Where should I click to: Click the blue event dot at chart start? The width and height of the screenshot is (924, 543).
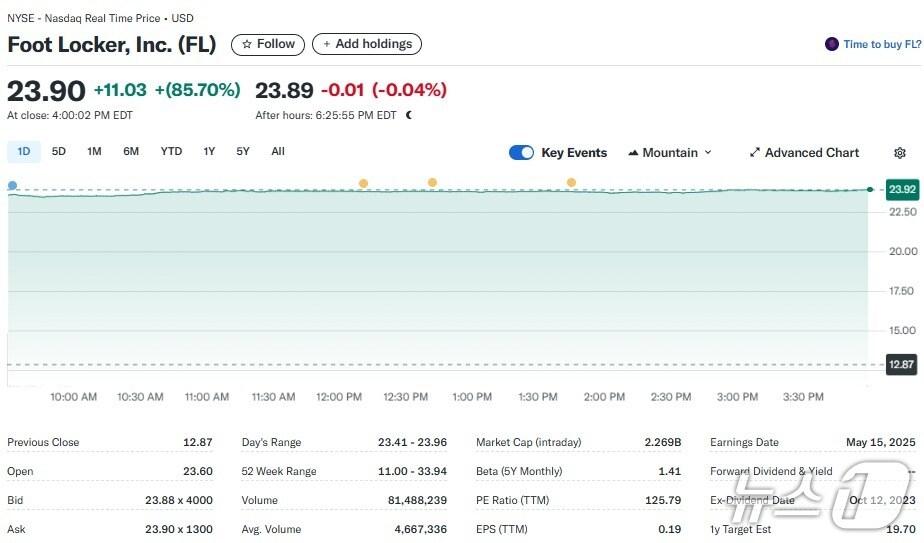click(x=12, y=185)
